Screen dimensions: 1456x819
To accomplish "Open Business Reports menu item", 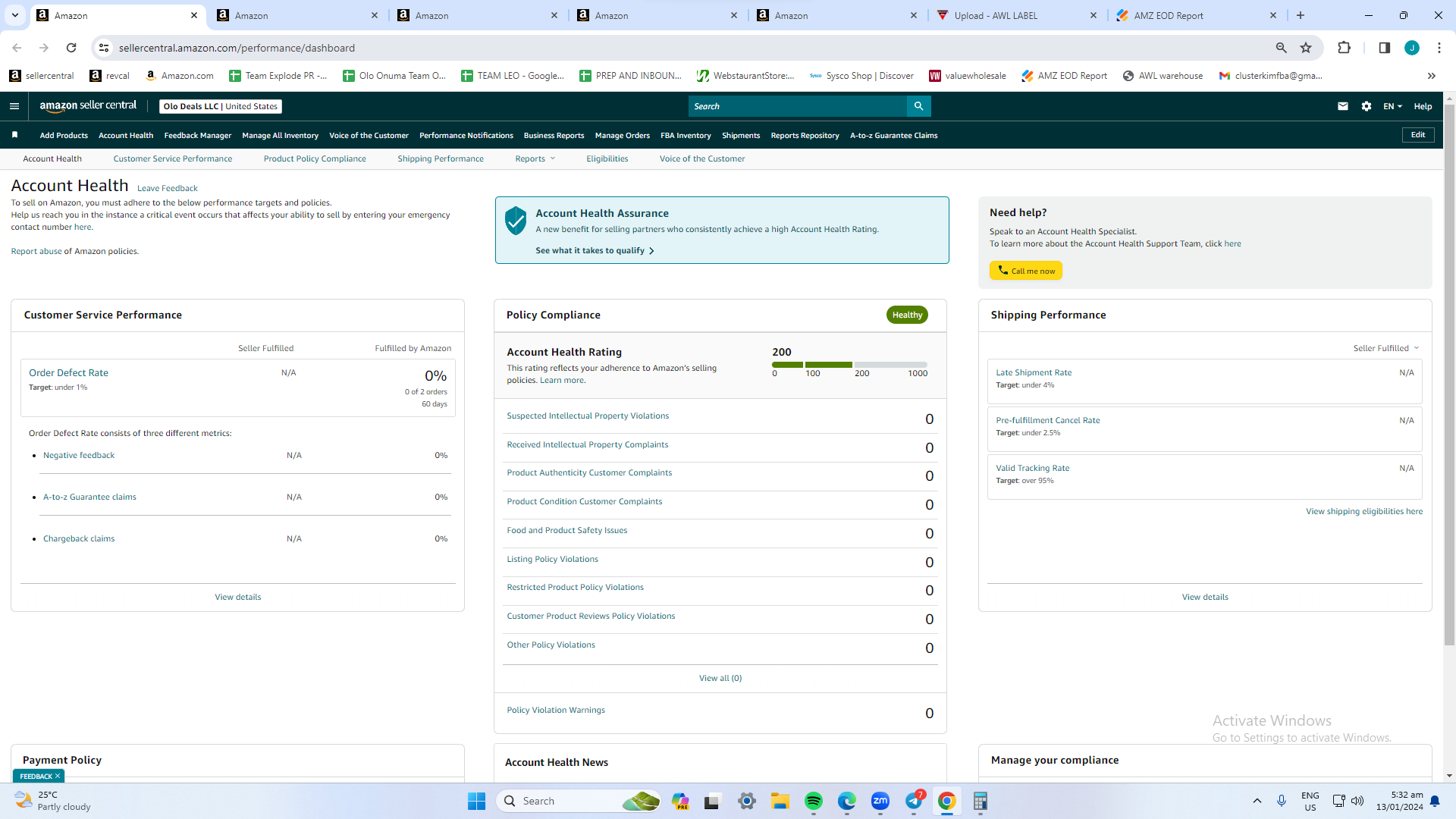I will click(x=554, y=136).
